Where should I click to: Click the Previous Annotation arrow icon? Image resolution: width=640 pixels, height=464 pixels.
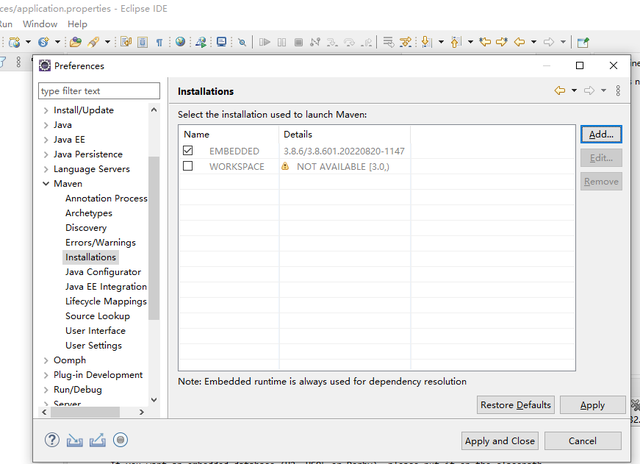pos(456,42)
